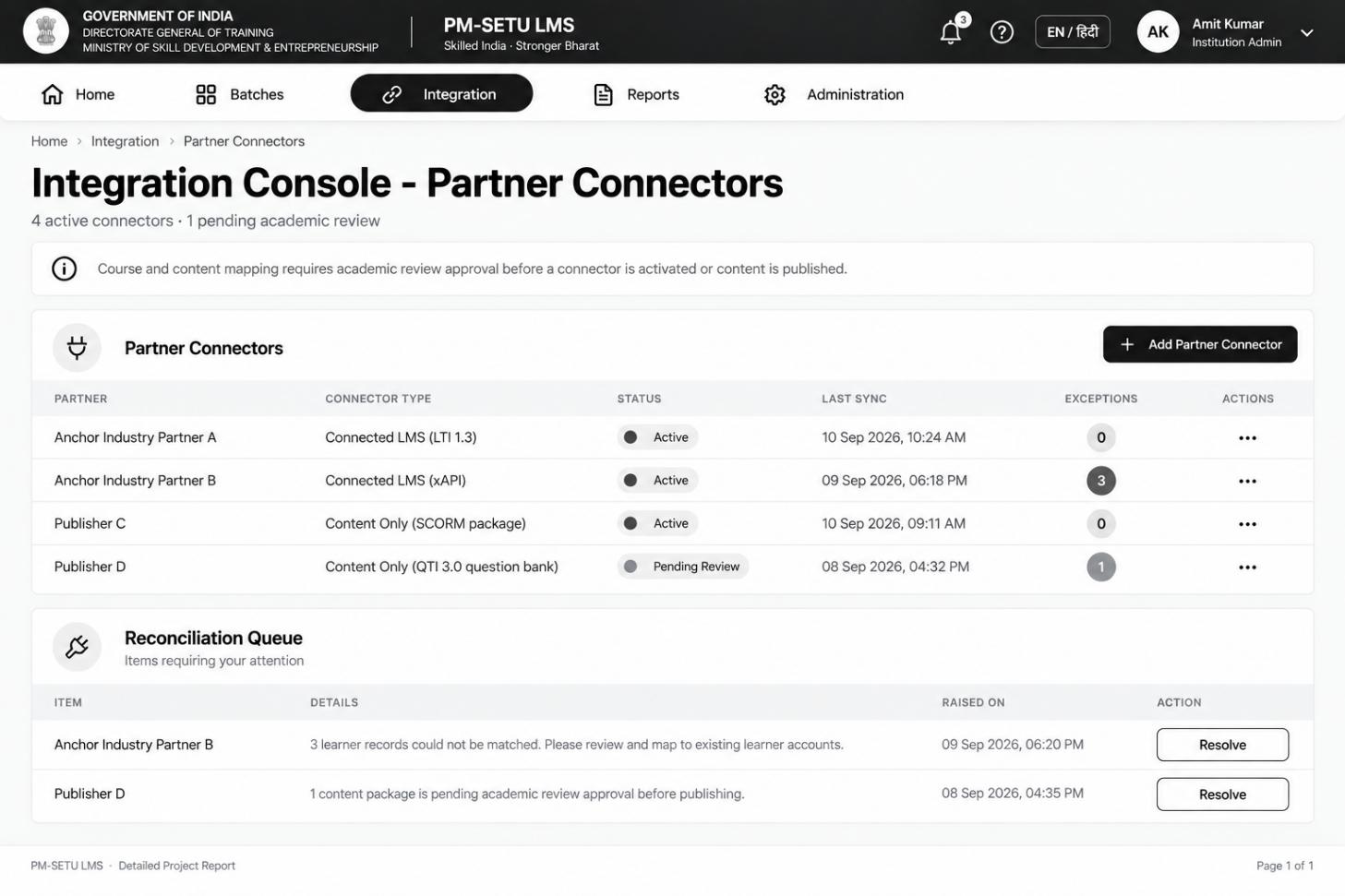Click Active status of the LTI 1.3 connector
1345x896 pixels.
657,437
